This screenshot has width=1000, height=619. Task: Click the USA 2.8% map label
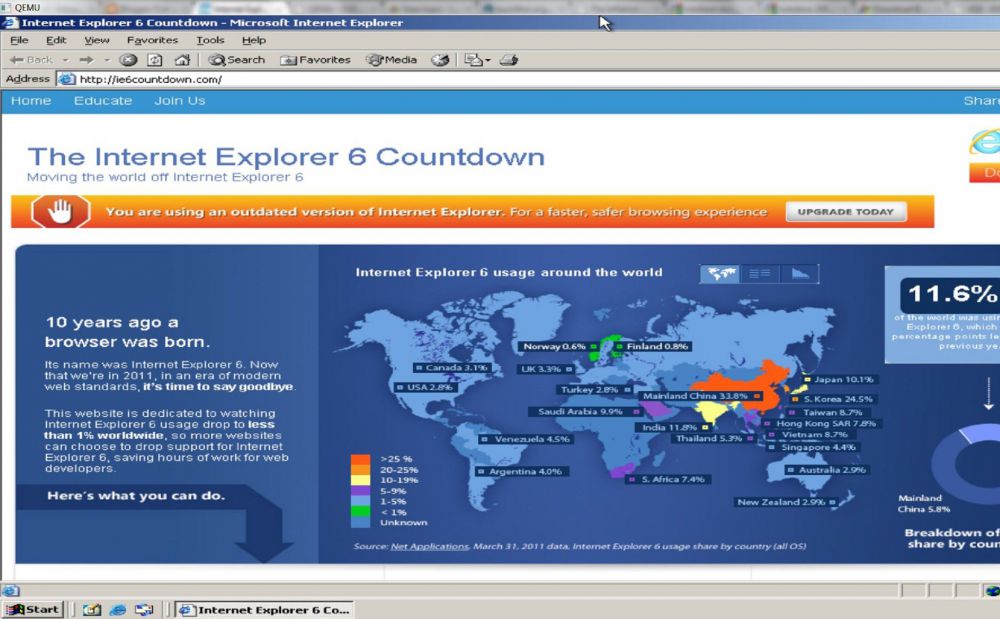(424, 387)
